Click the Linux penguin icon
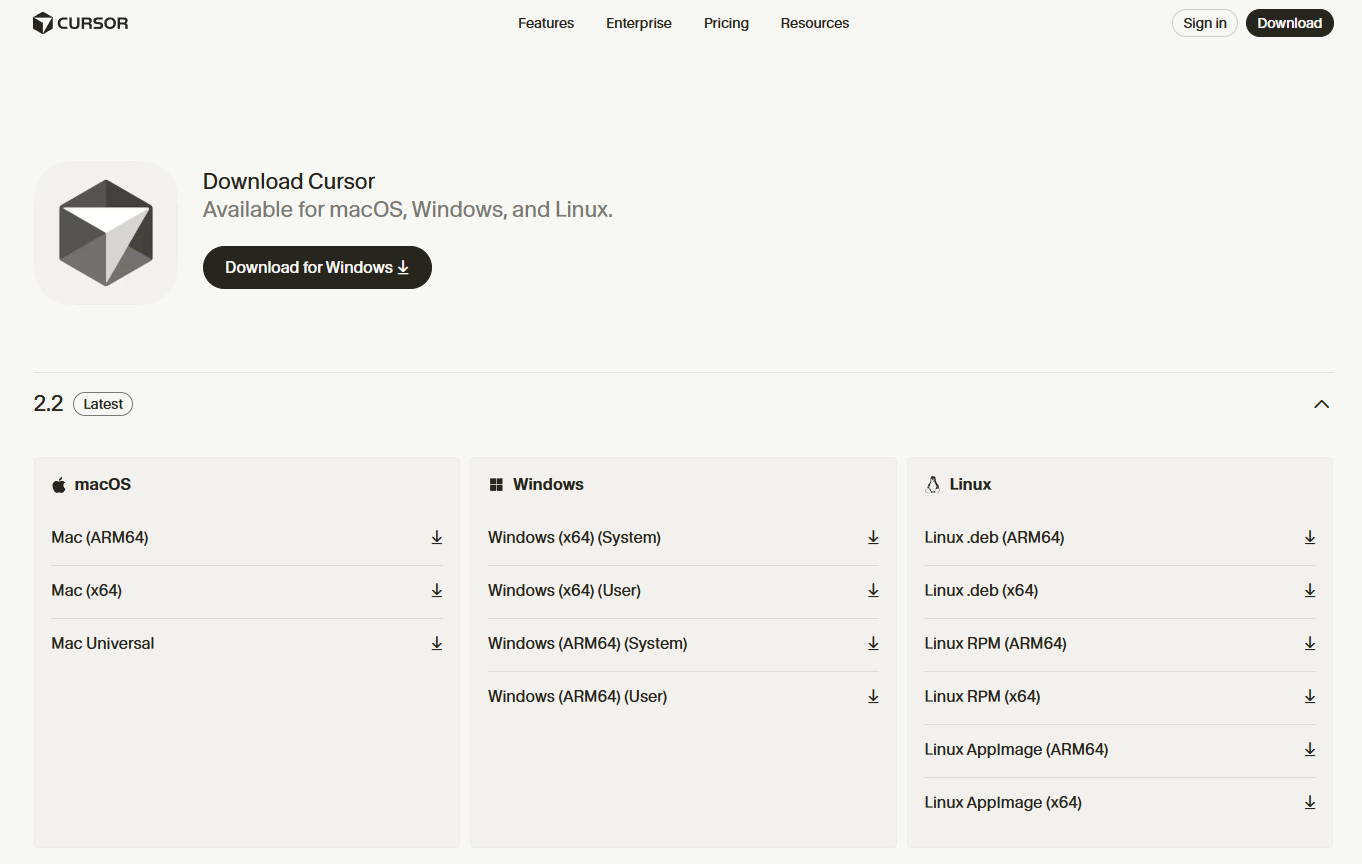 pyautogui.click(x=933, y=485)
